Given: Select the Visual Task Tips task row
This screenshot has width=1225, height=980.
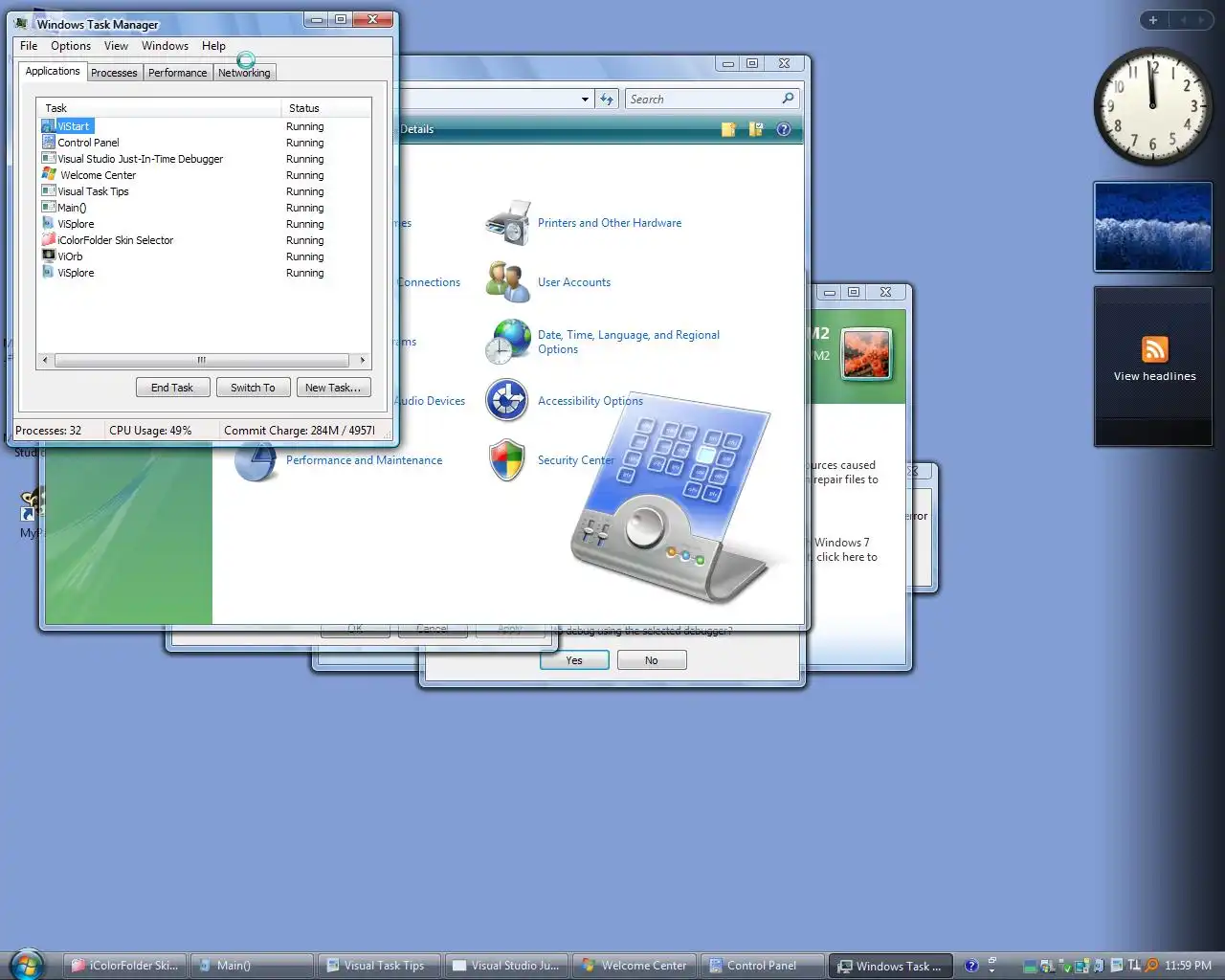Looking at the screenshot, I should (x=204, y=191).
